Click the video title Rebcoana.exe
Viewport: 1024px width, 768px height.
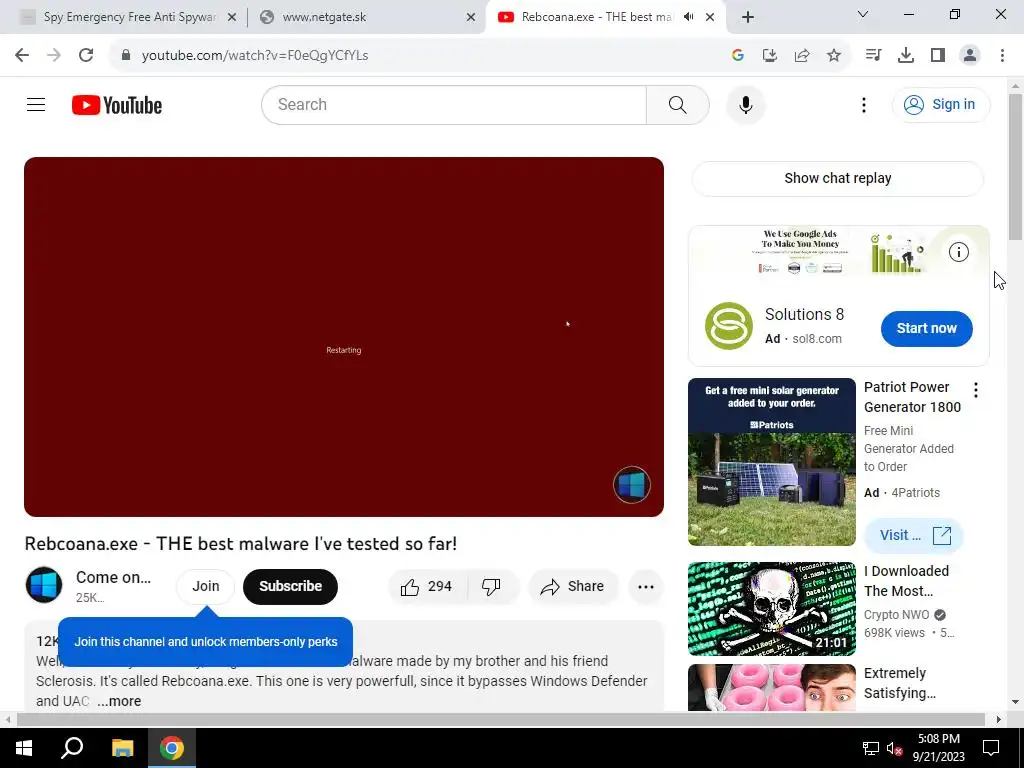[x=240, y=544]
